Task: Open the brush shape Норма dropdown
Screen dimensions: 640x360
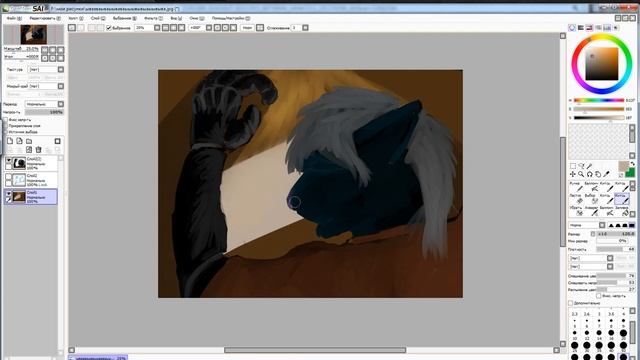Action: (602, 225)
